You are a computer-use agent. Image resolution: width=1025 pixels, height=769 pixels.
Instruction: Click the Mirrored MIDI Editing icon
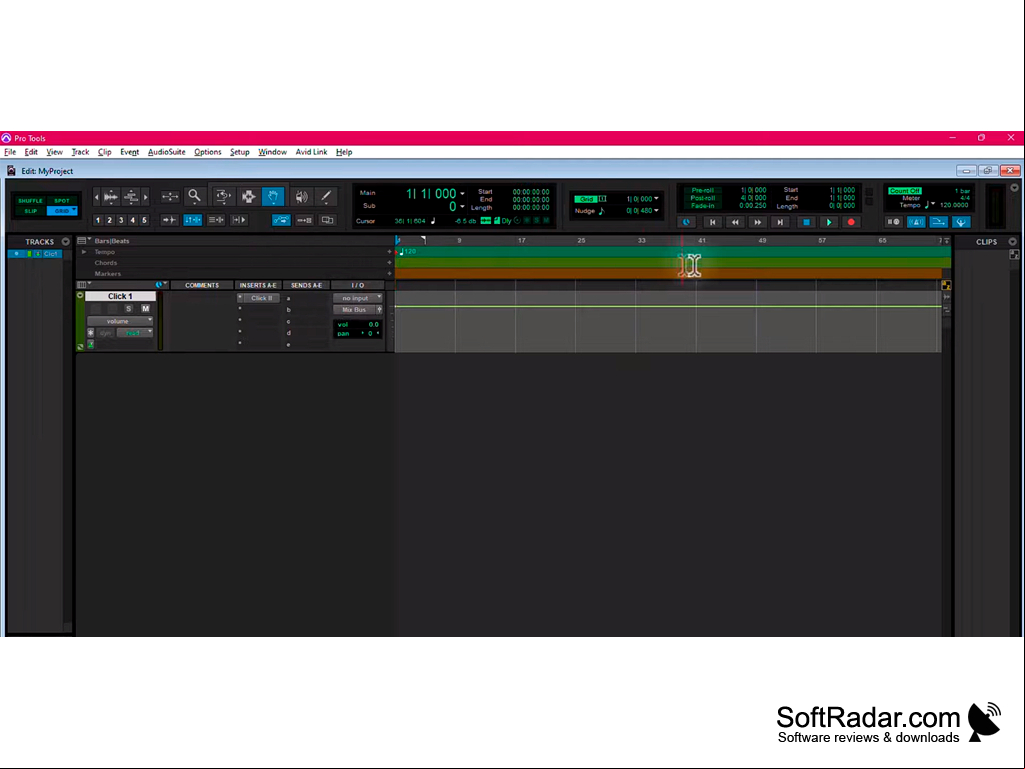click(305, 220)
